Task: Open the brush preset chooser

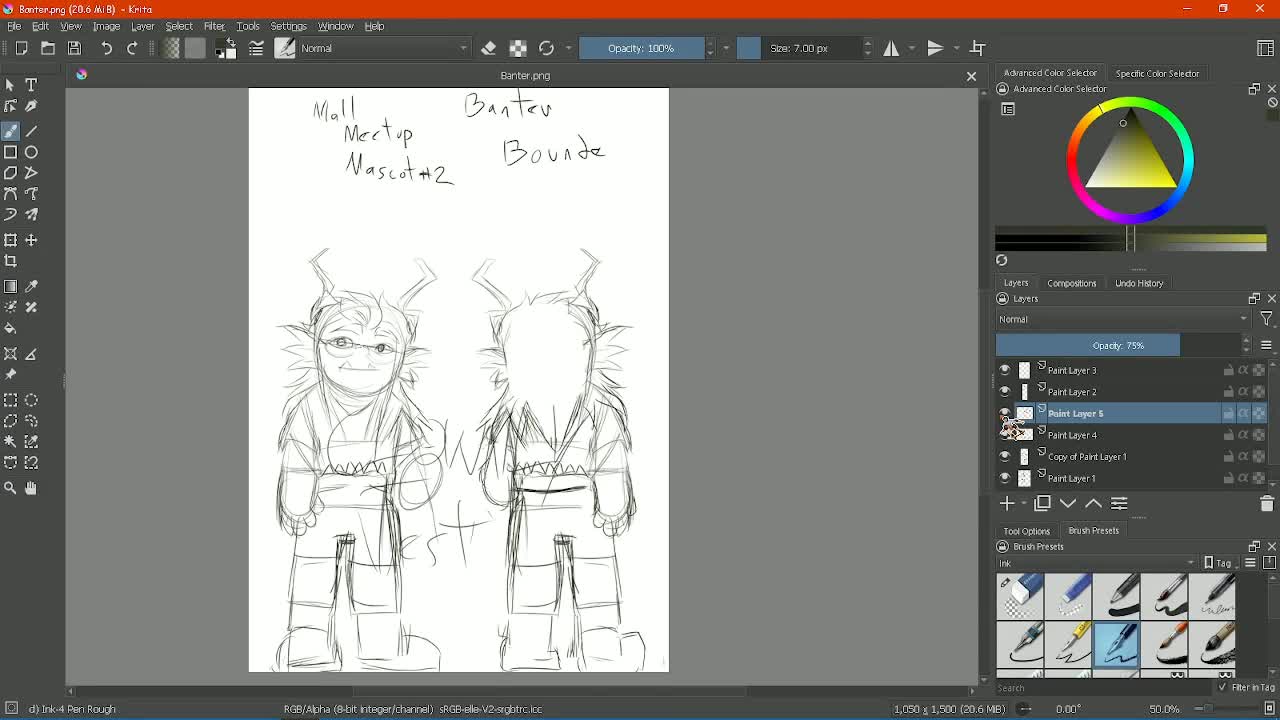Action: (x=285, y=48)
